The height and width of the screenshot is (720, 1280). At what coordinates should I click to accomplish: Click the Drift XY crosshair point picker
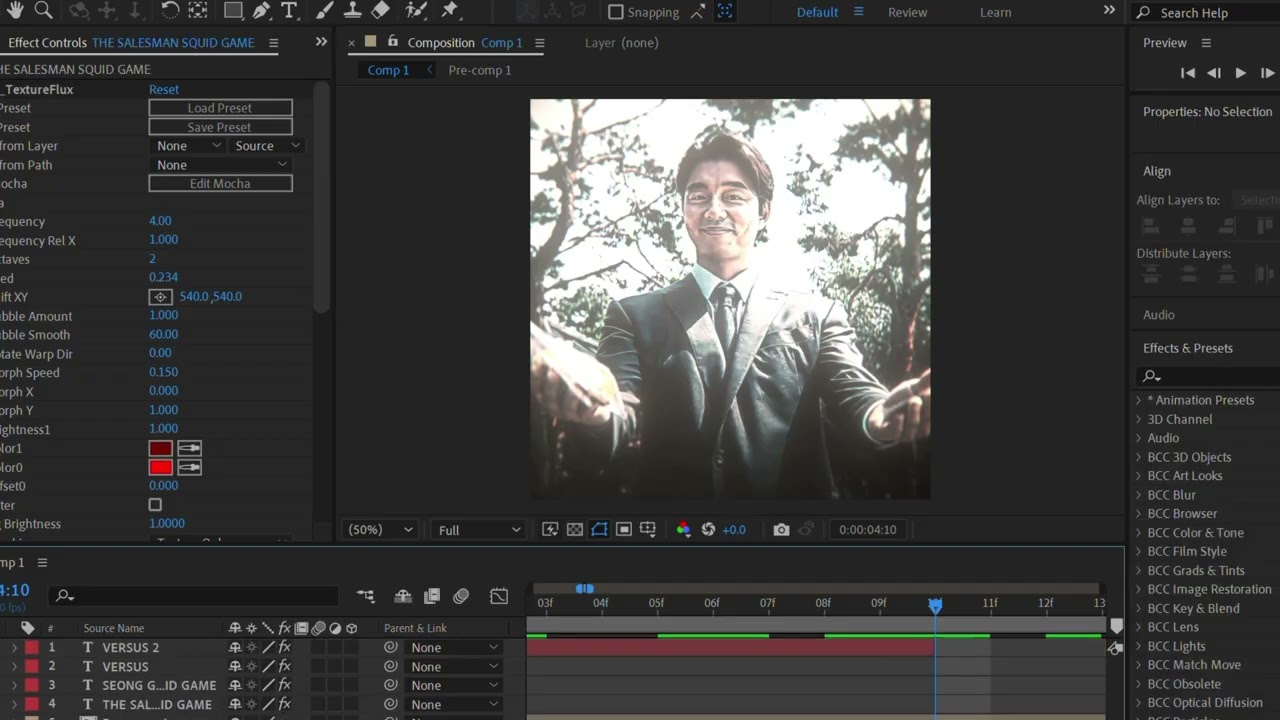point(160,297)
